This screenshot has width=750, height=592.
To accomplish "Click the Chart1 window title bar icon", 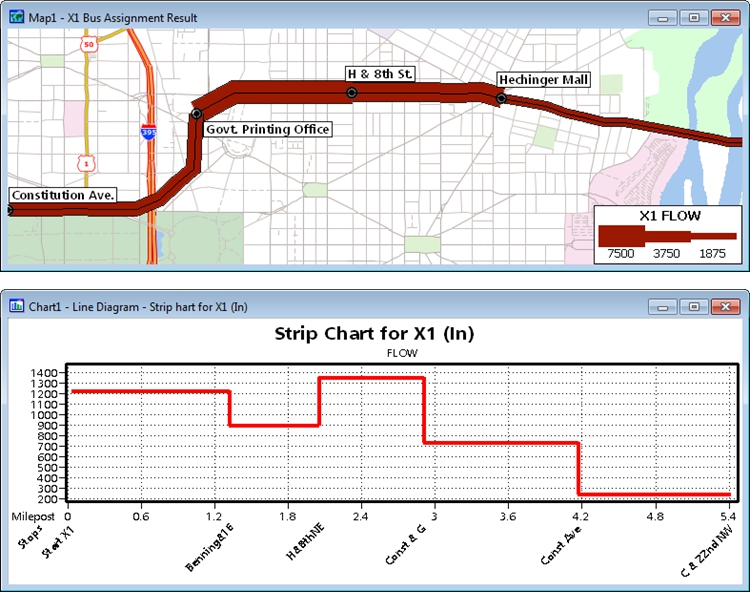I will (x=16, y=305).
